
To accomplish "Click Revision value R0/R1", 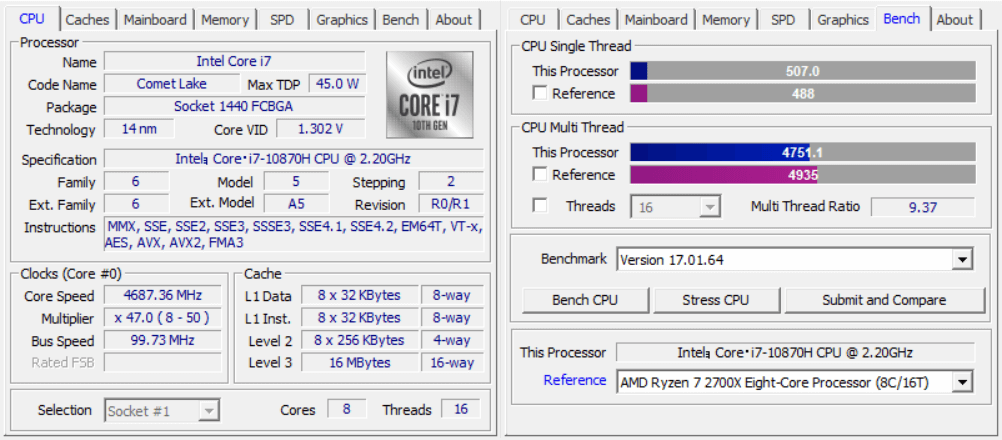I will click(x=451, y=204).
